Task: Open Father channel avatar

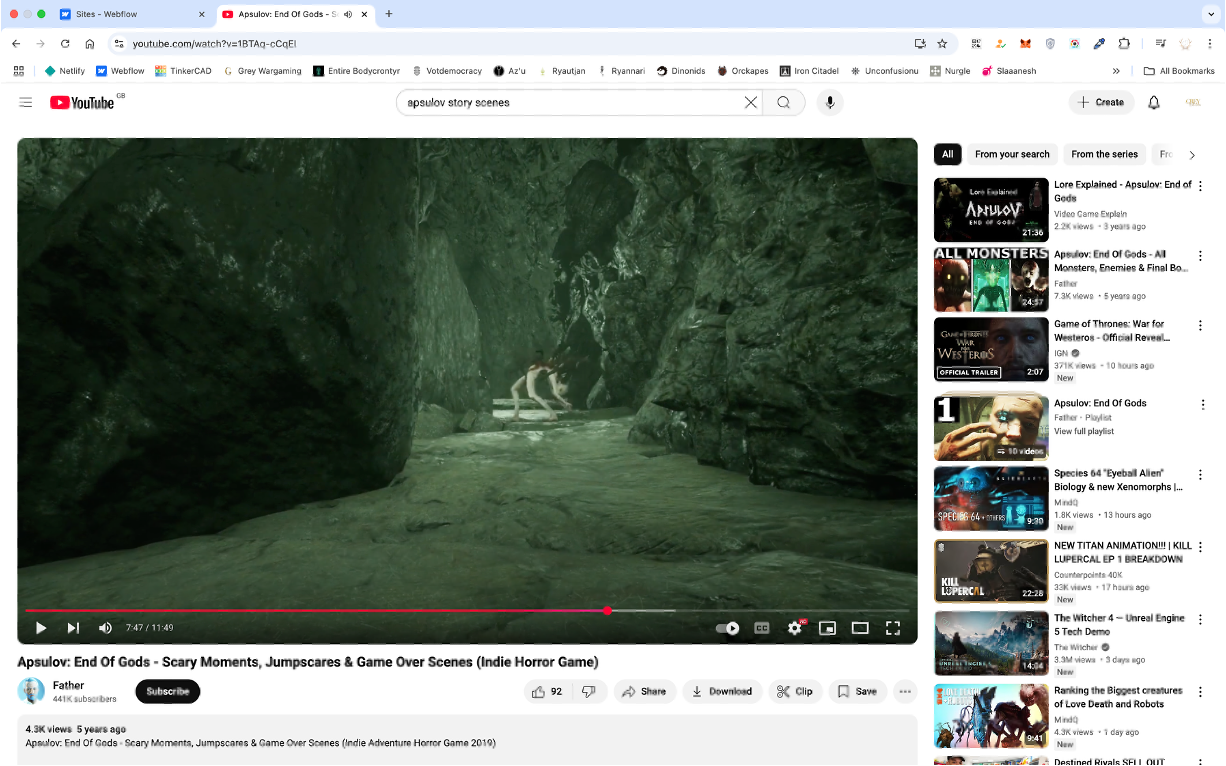Action: [x=31, y=691]
